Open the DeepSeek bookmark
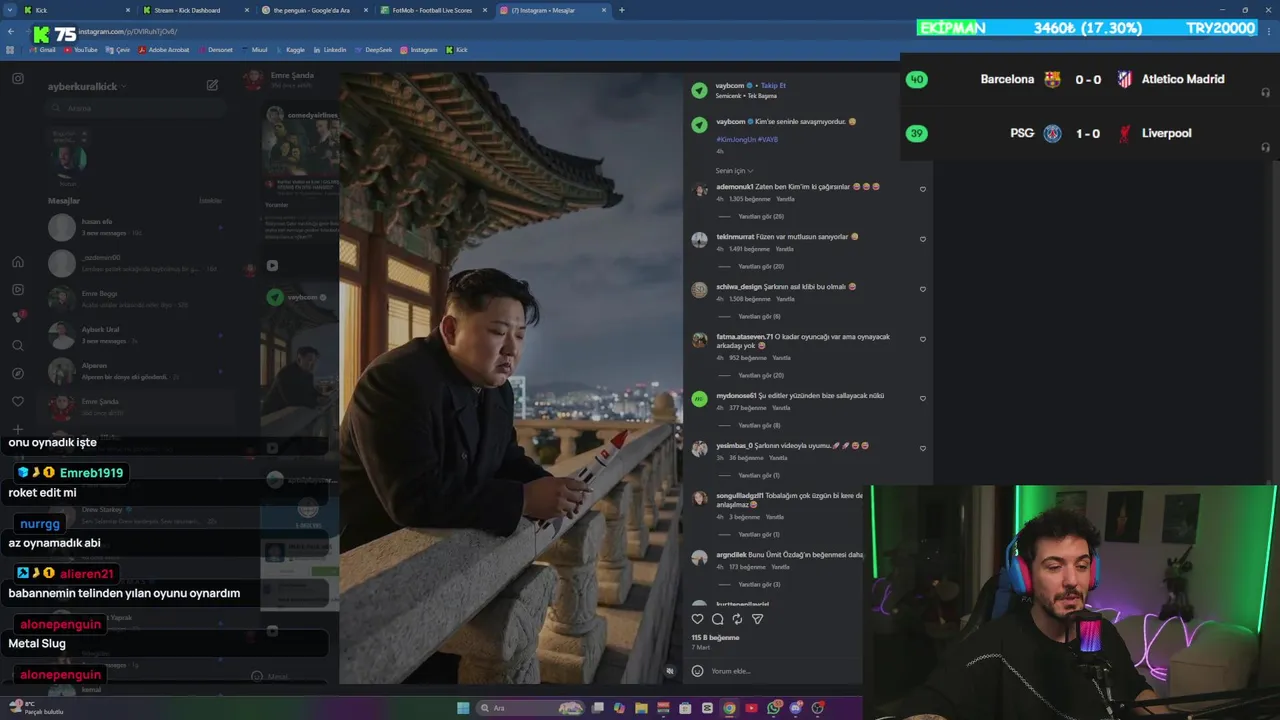The height and width of the screenshot is (720, 1280). (x=372, y=50)
